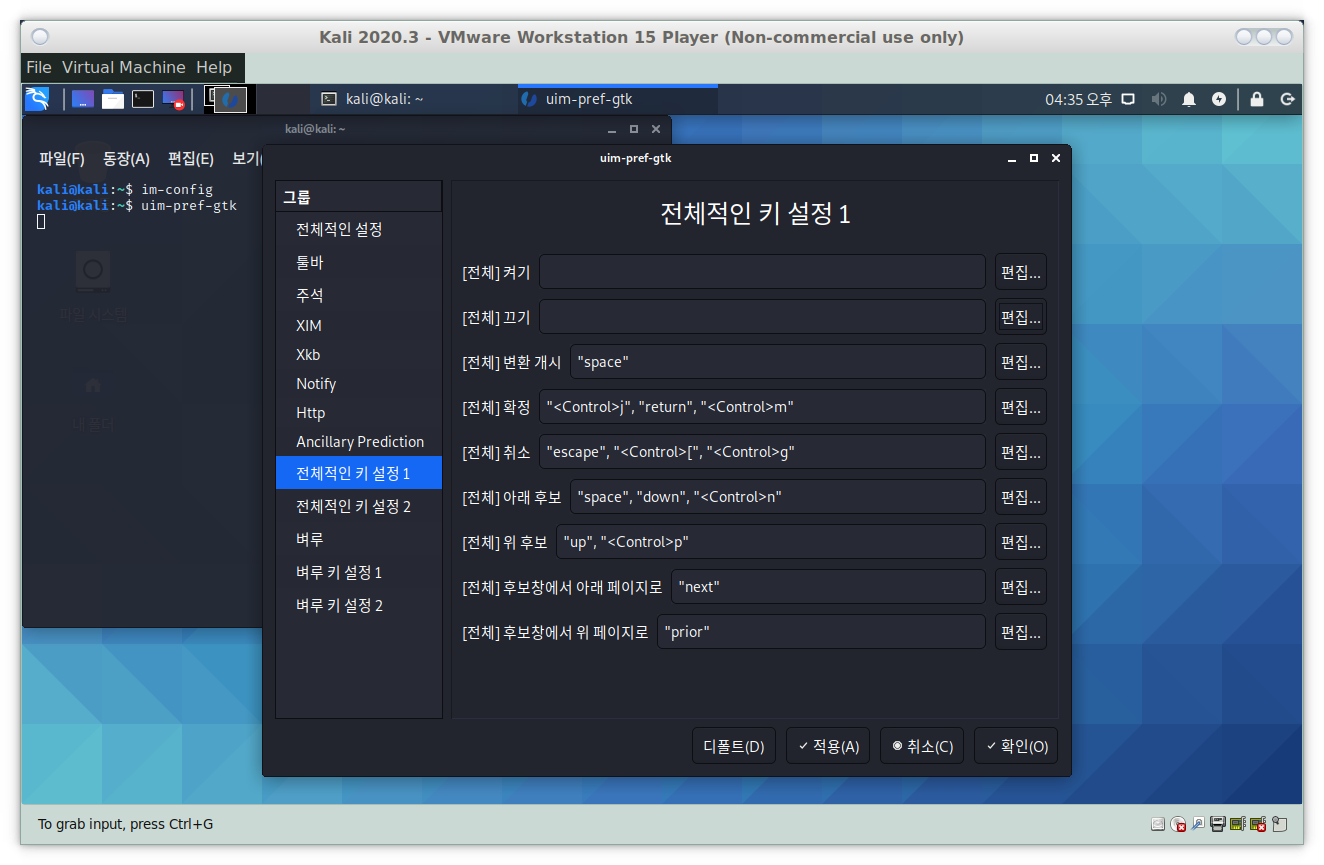Select Ancillary Prediction group
This screenshot has width=1324, height=865.
point(359,441)
